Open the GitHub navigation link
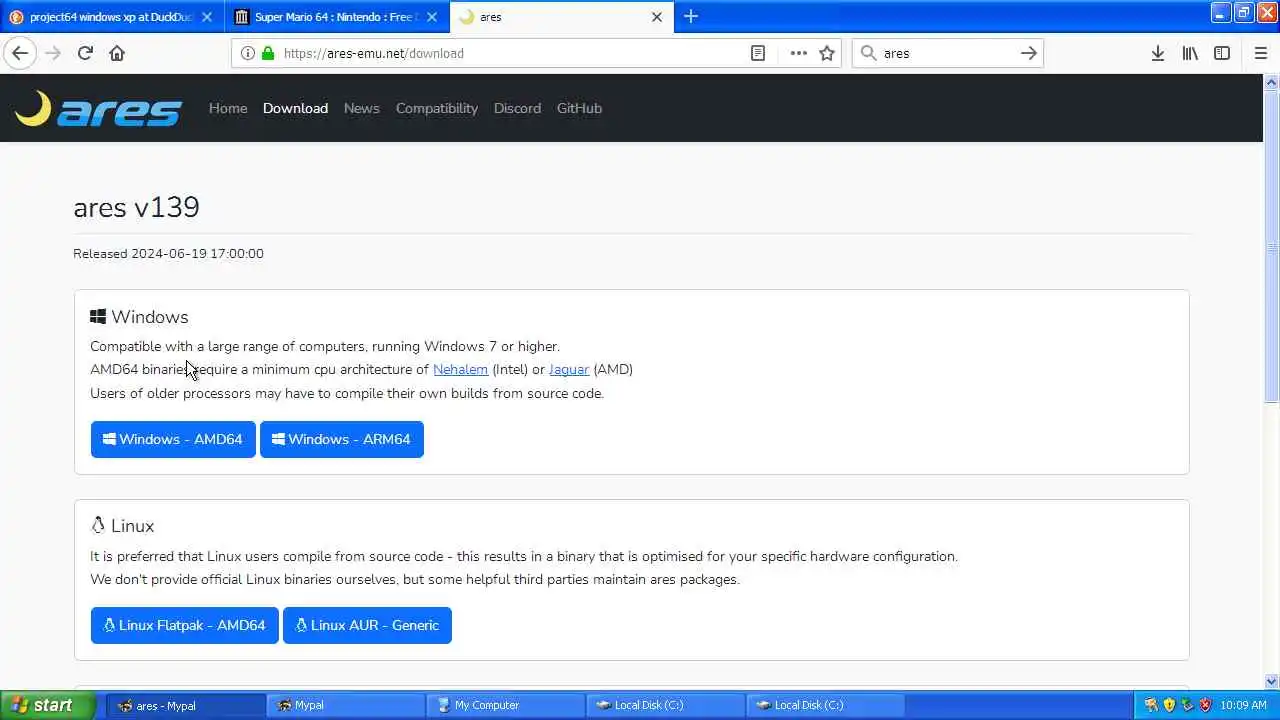 (579, 108)
